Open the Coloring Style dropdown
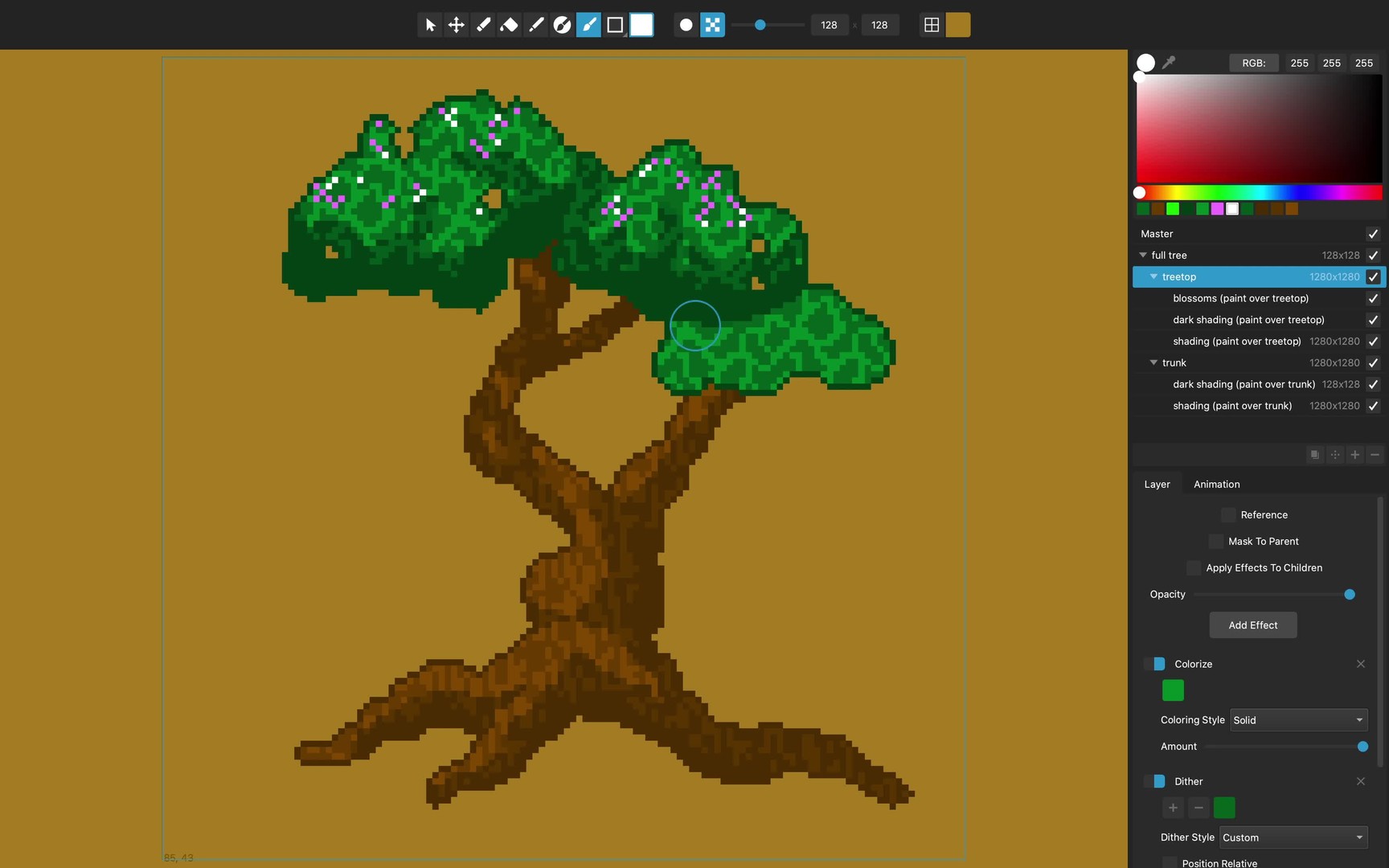The height and width of the screenshot is (868, 1389). pos(1298,720)
